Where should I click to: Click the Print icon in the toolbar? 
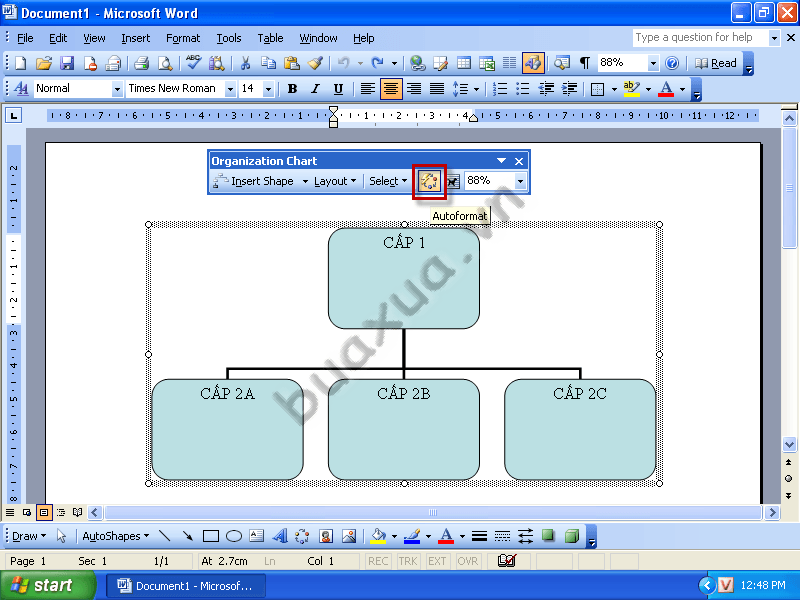tap(141, 63)
